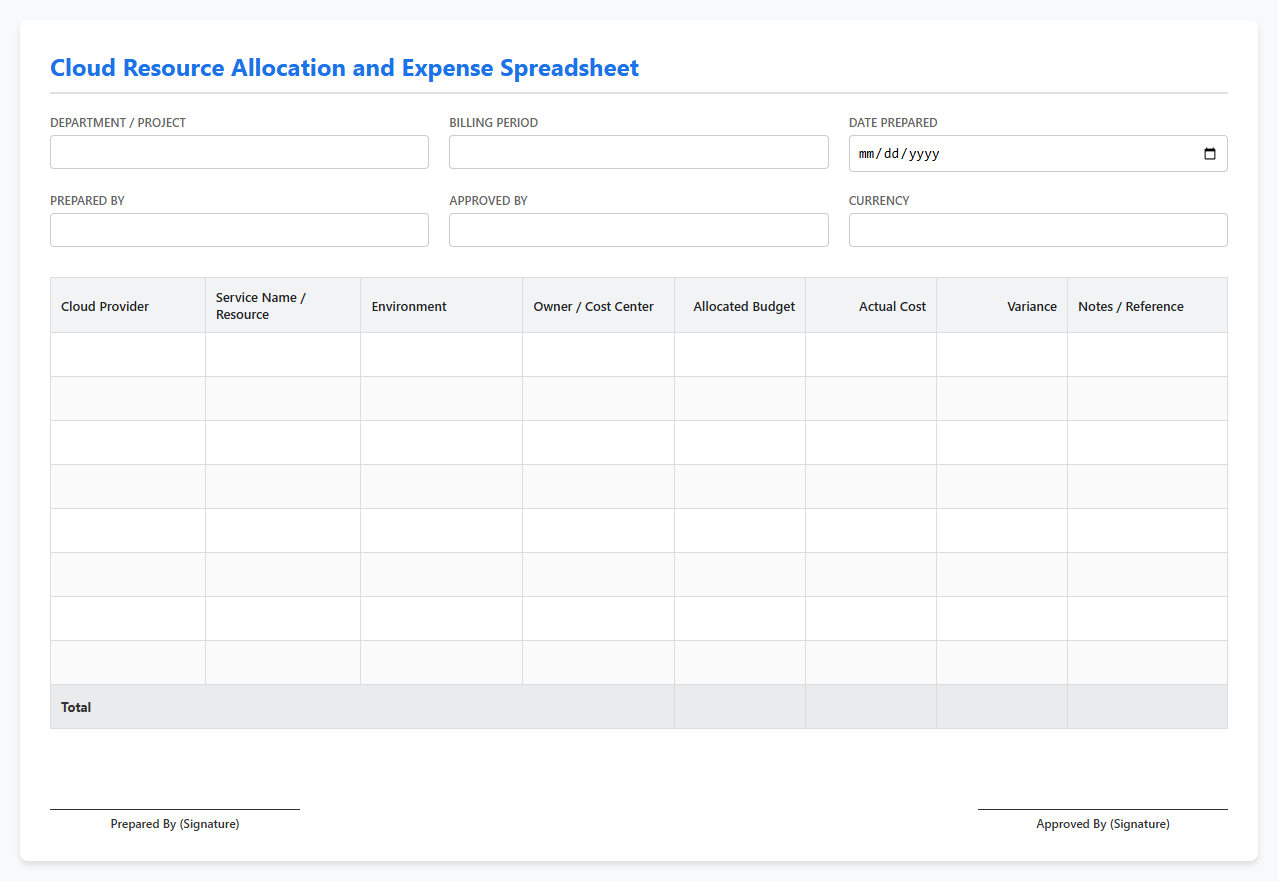Click the Prepared By (Signature) line label
Screen dimensions: 1278x881
175,824
